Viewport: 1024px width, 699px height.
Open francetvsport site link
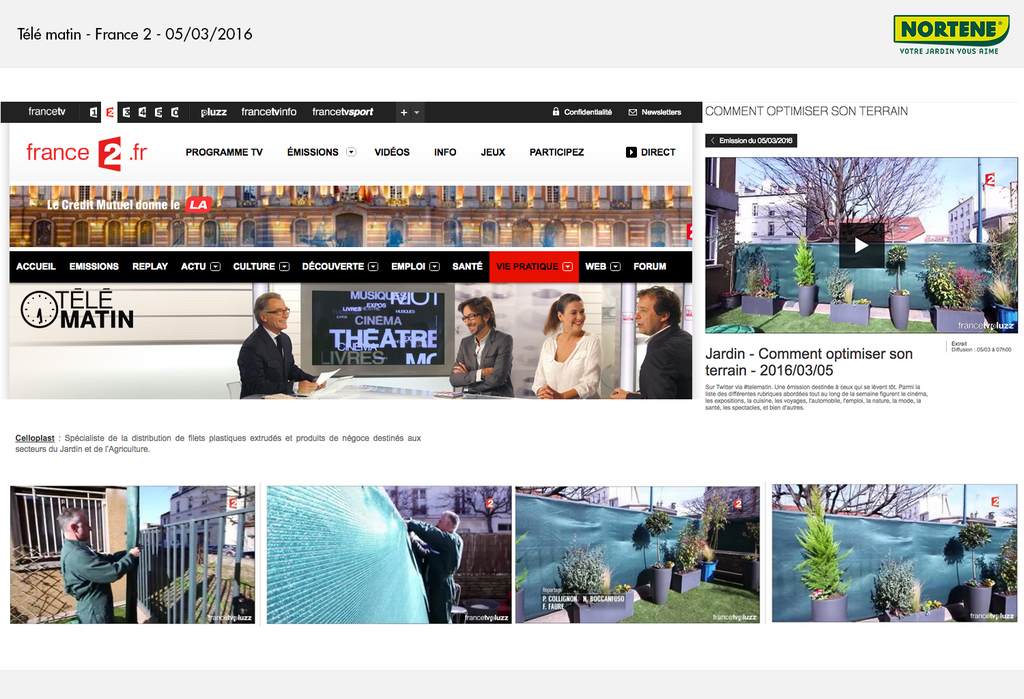(343, 112)
